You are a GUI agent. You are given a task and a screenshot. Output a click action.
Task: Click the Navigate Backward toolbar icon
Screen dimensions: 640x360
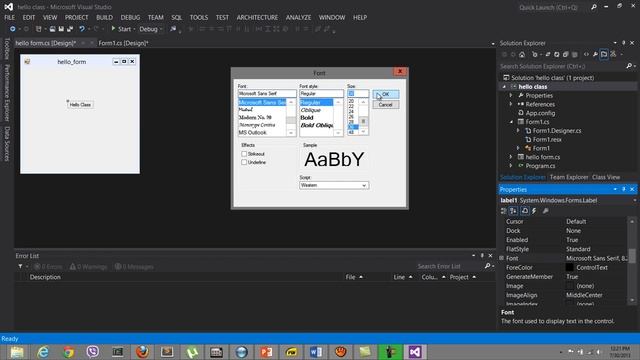[x=13, y=29]
